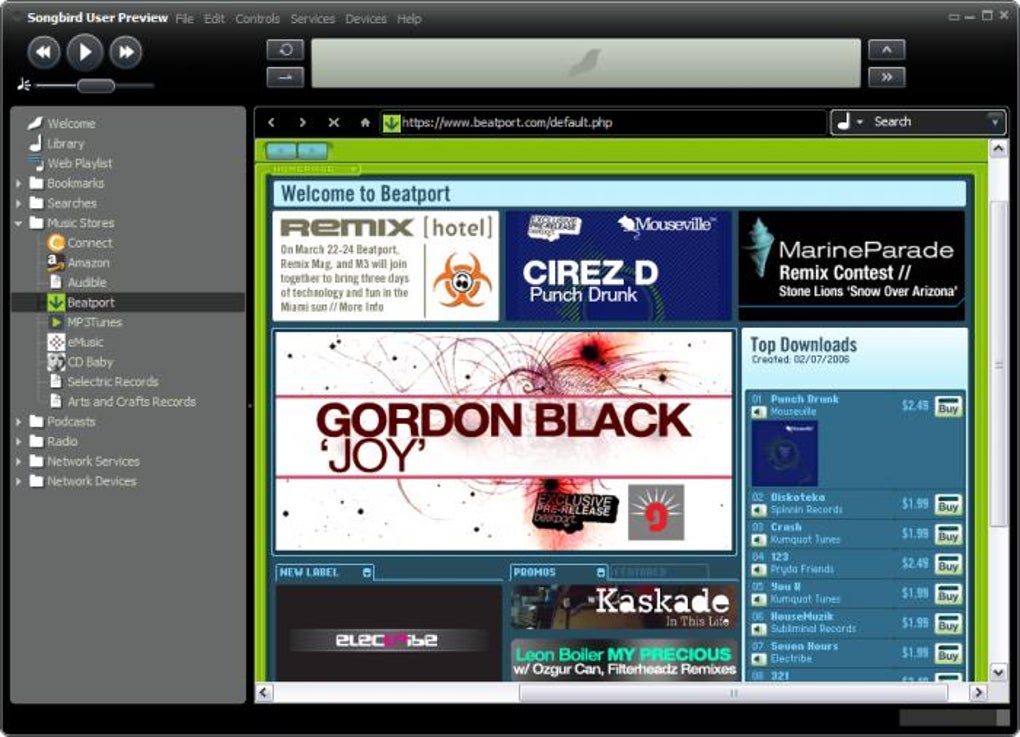1020x737 pixels.
Task: Click the double-chevron button beside display
Action: click(887, 77)
